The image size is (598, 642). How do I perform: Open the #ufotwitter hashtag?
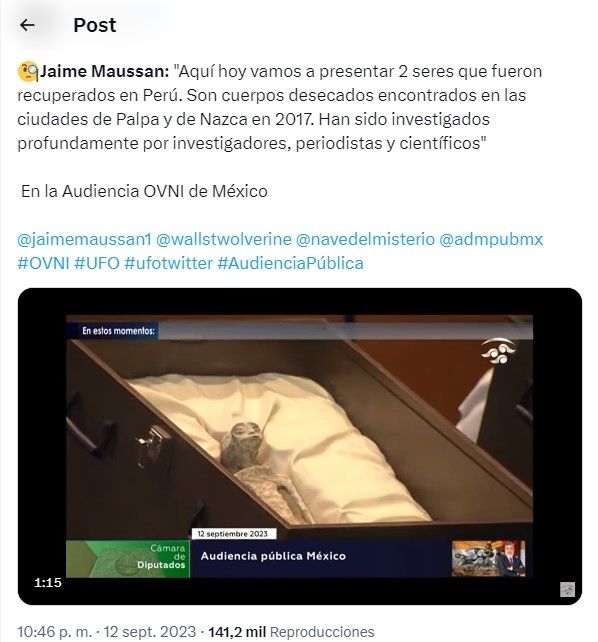tap(168, 263)
